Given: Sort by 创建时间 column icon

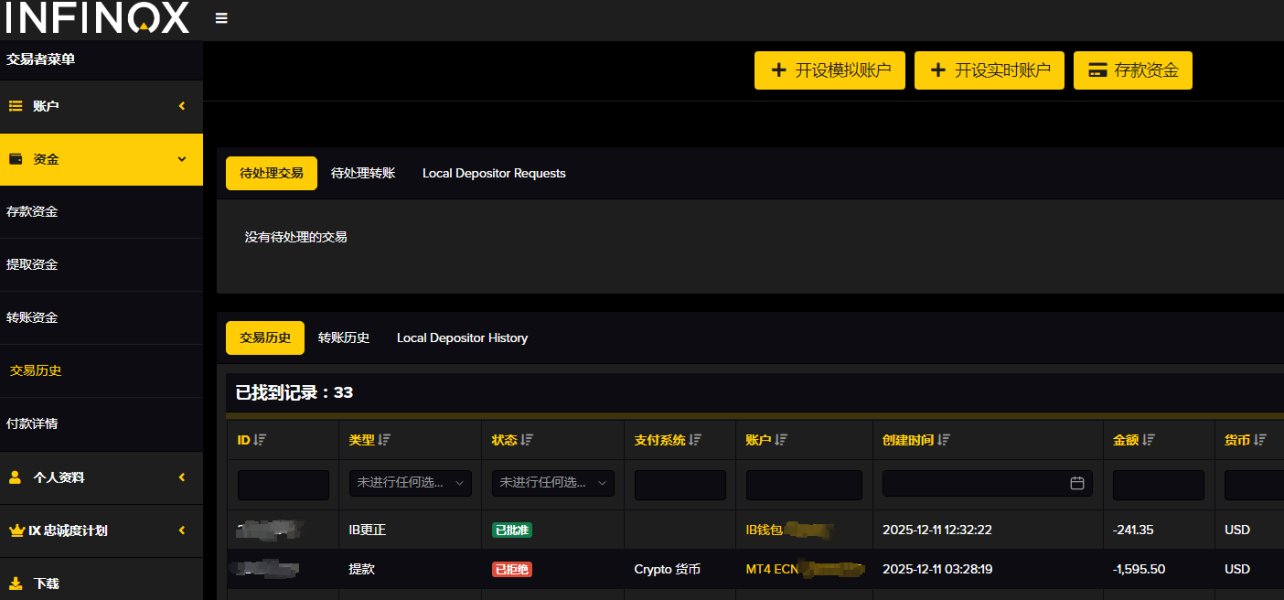Looking at the screenshot, I should pos(944,440).
